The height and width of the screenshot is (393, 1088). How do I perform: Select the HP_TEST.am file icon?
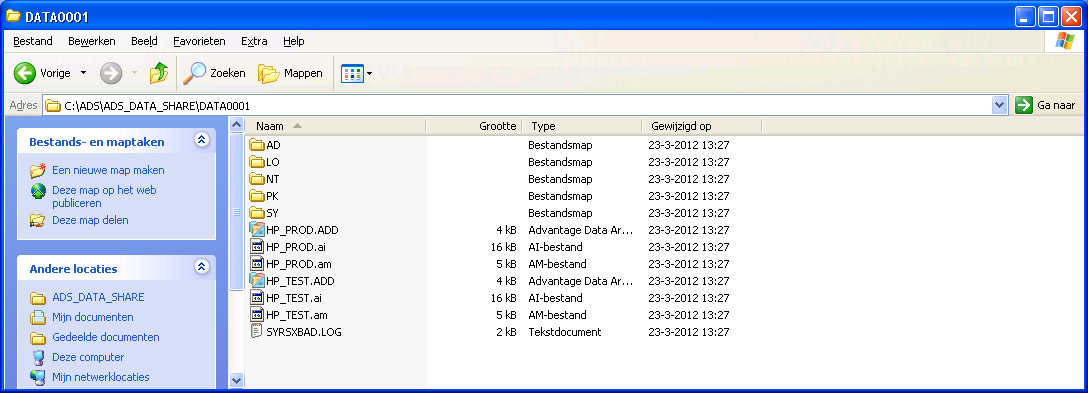257,315
